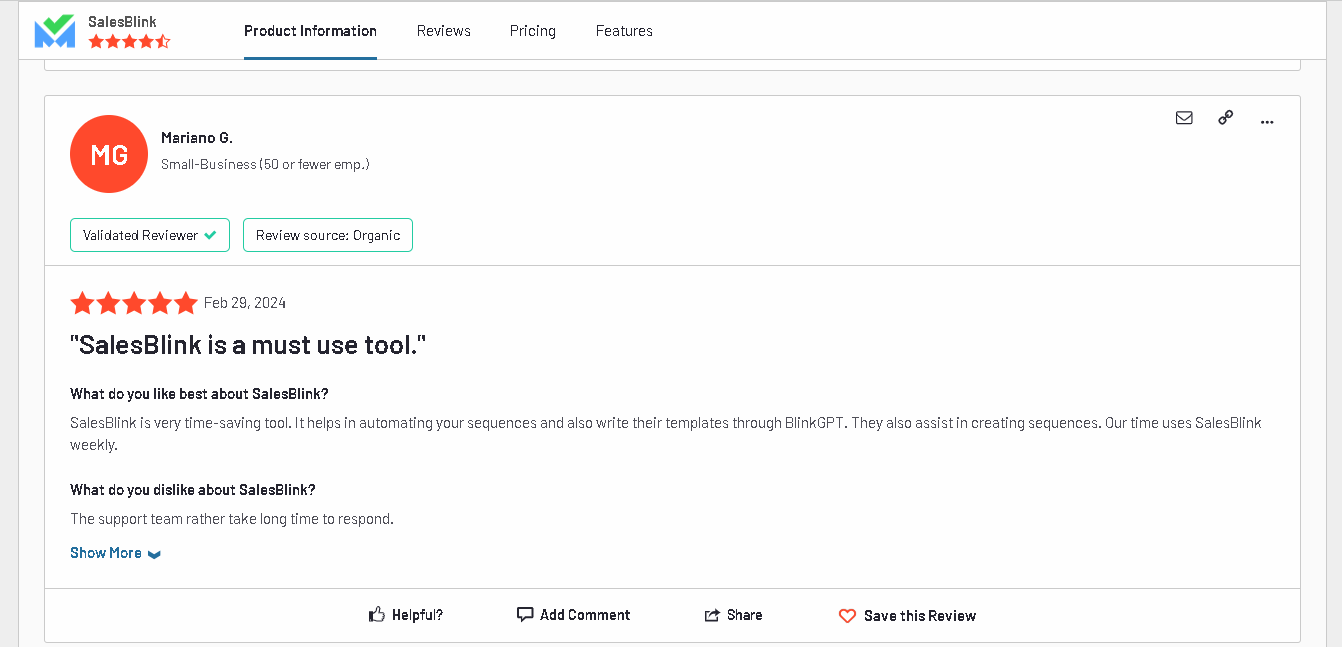This screenshot has height=647, width=1342.
Task: Click the SalesBlink product name in header
Action: 122,21
